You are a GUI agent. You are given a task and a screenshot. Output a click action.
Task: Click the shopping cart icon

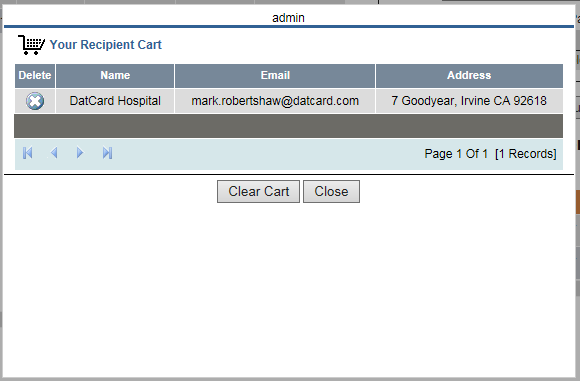coord(31,45)
